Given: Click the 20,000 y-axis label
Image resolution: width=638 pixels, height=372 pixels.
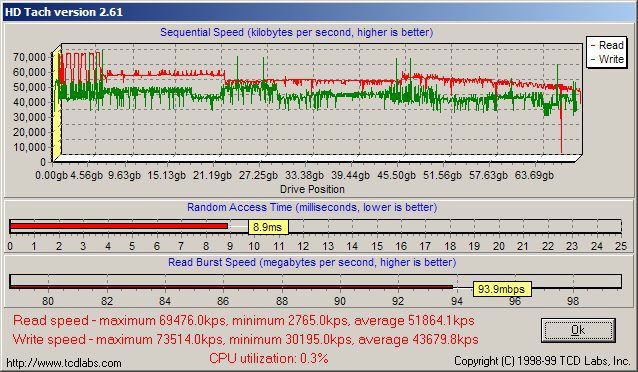Looking at the screenshot, I should click(29, 132).
